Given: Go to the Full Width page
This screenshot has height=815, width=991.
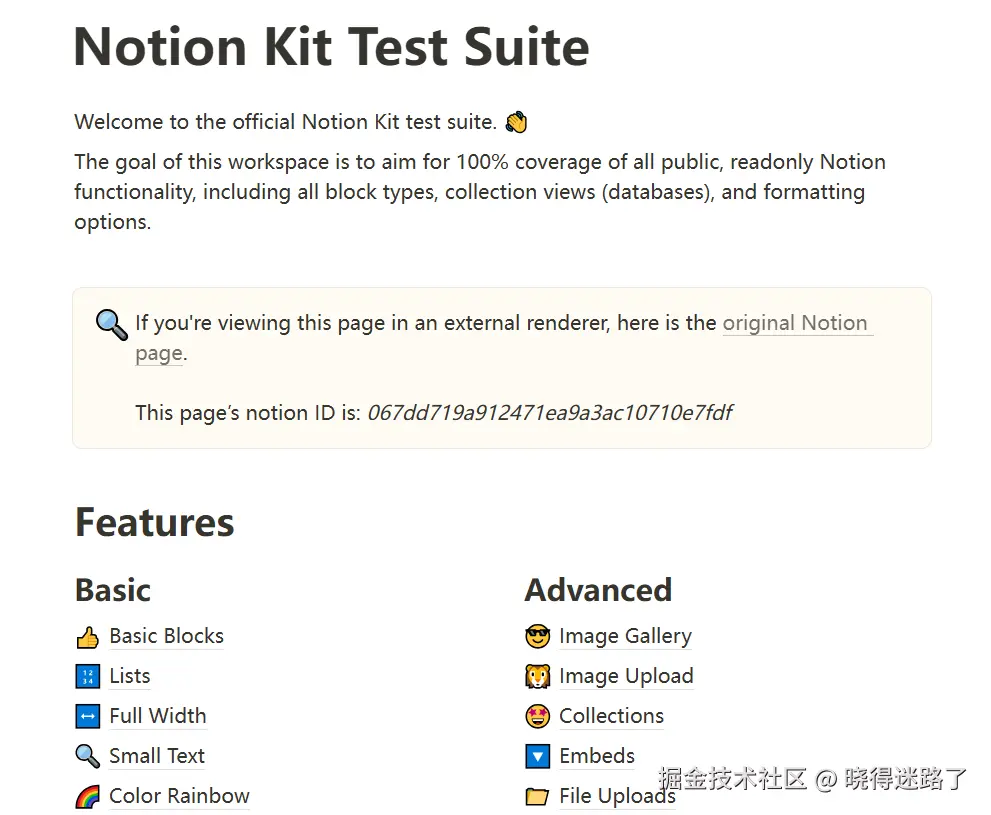Looking at the screenshot, I should tap(157, 716).
